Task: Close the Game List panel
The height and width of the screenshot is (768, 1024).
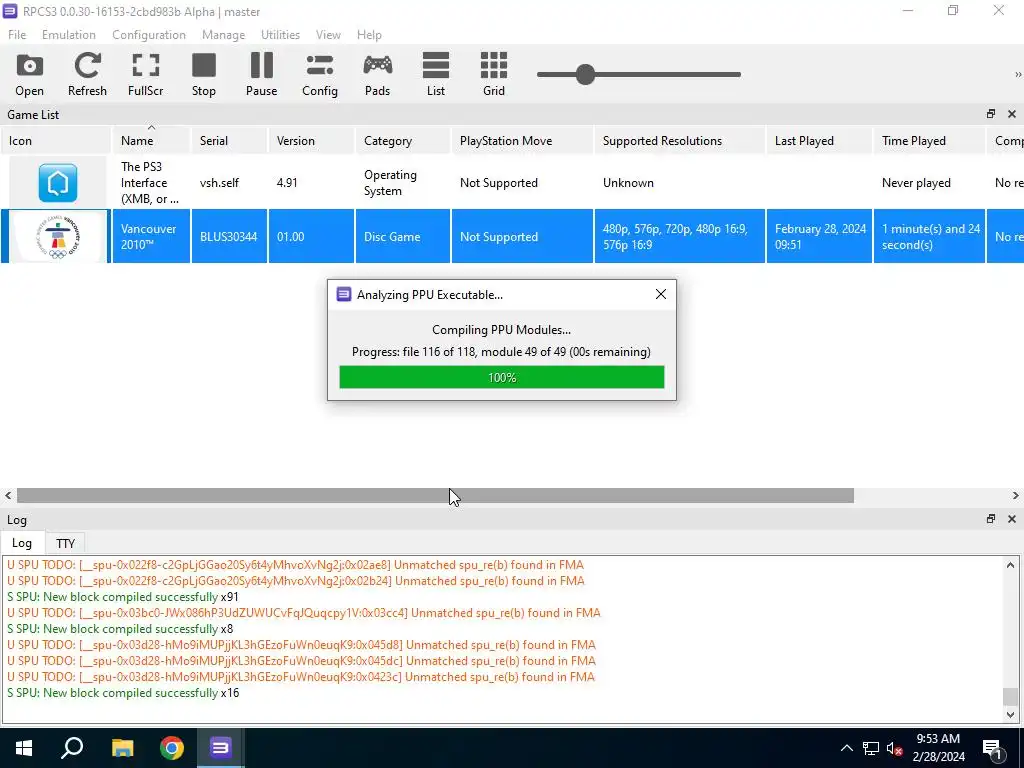Action: point(1012,114)
